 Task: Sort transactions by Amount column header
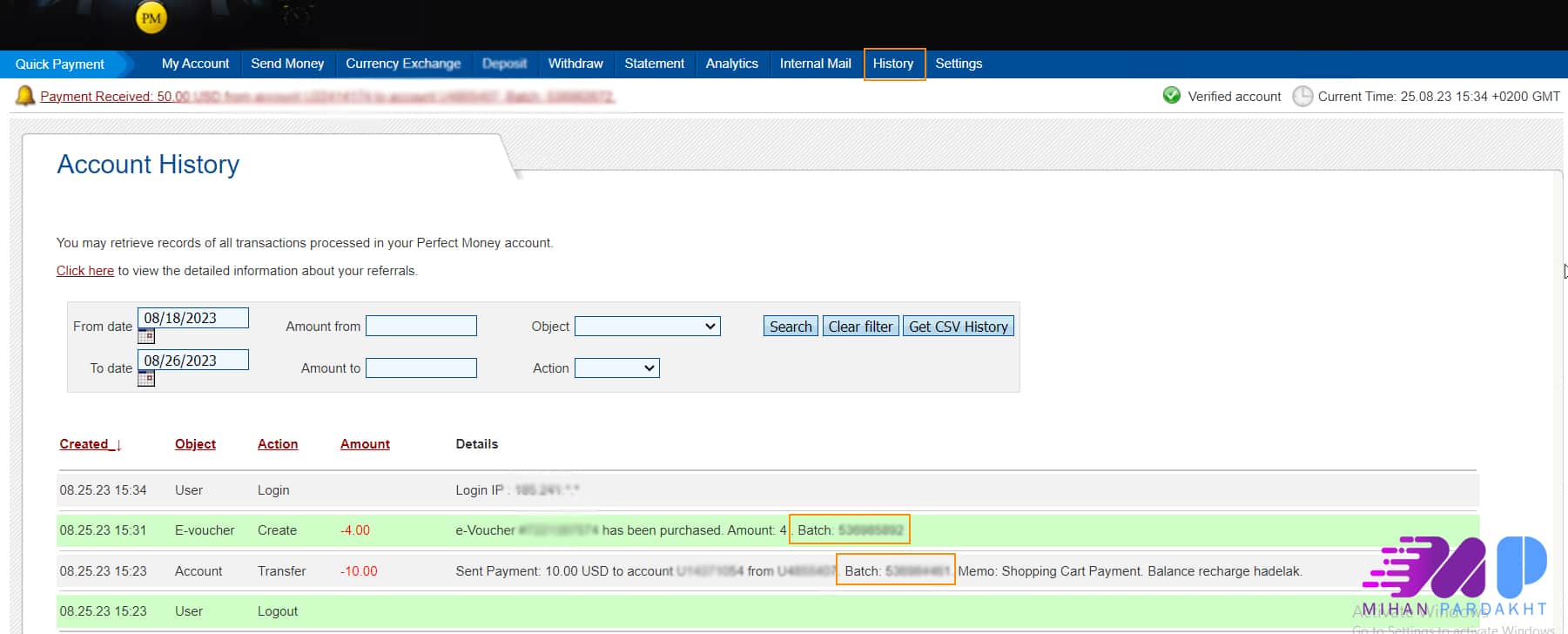point(365,444)
